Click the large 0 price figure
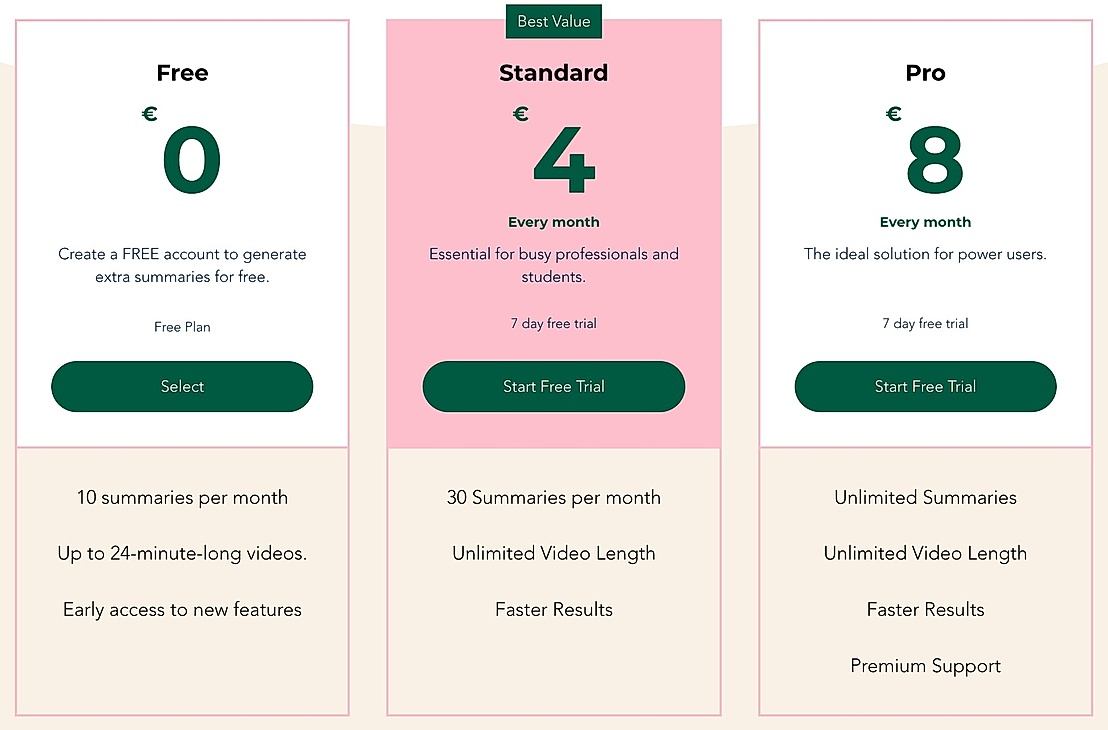The image size is (1108, 730). pyautogui.click(x=191, y=160)
